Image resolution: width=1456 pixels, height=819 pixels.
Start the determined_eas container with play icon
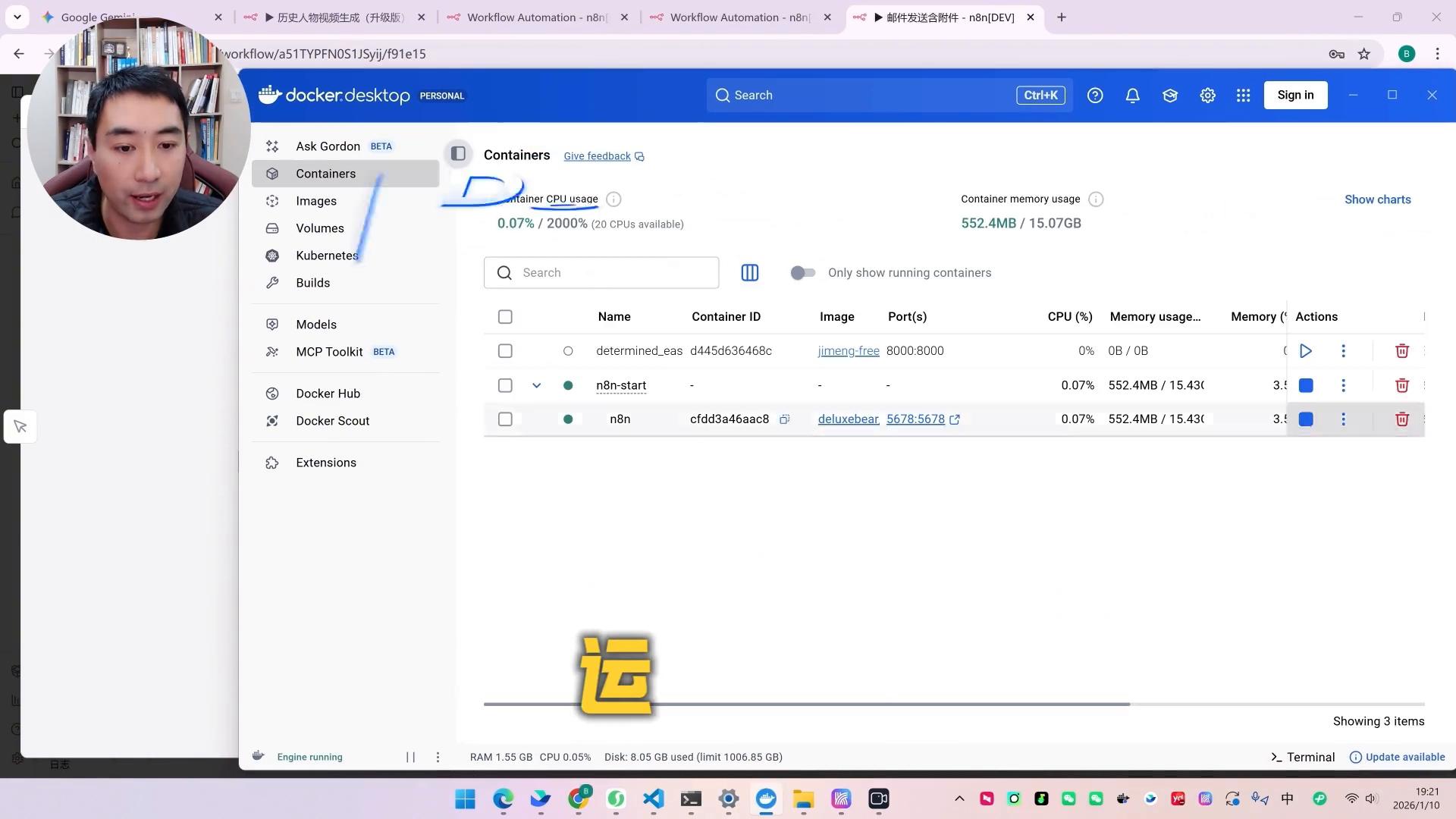click(x=1305, y=351)
